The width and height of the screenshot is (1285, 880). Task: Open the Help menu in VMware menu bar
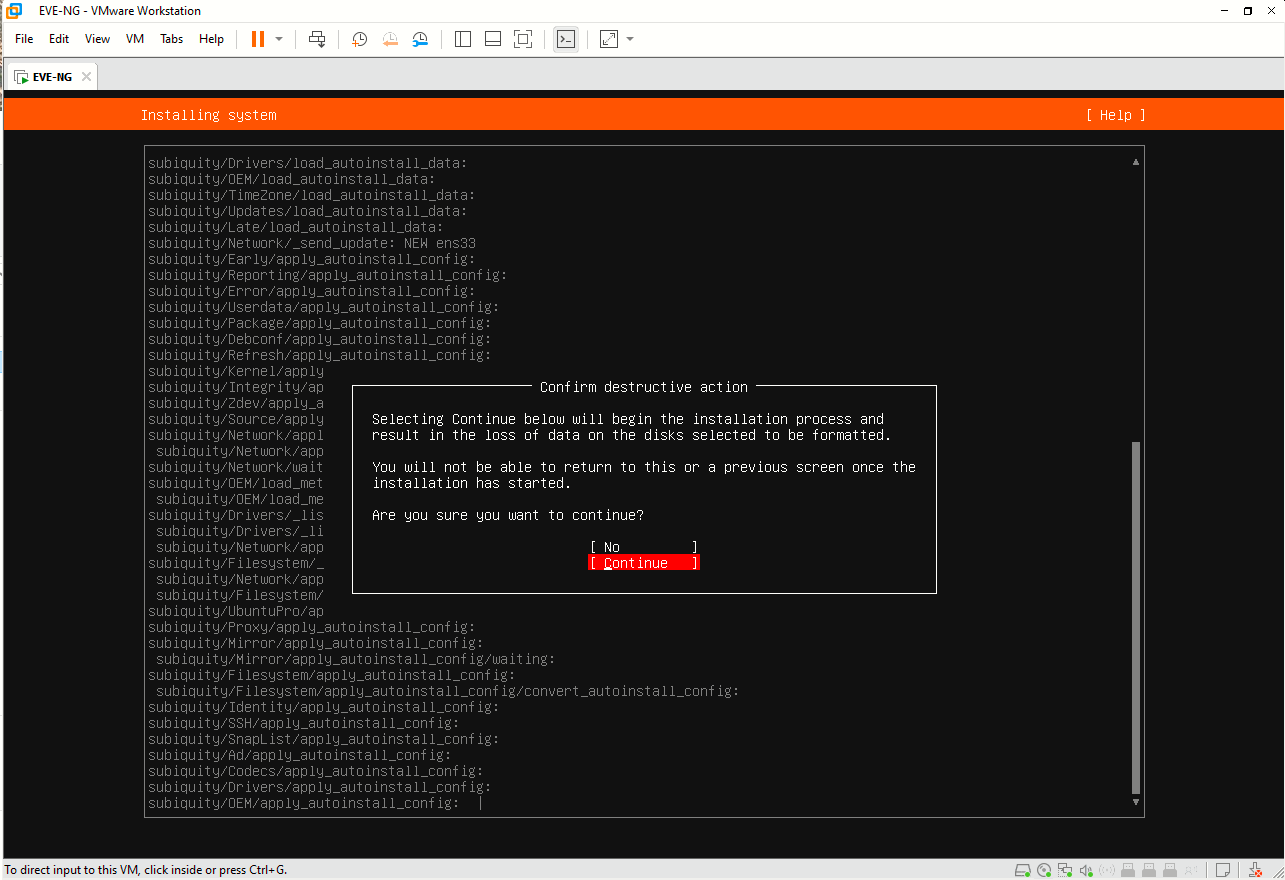211,39
